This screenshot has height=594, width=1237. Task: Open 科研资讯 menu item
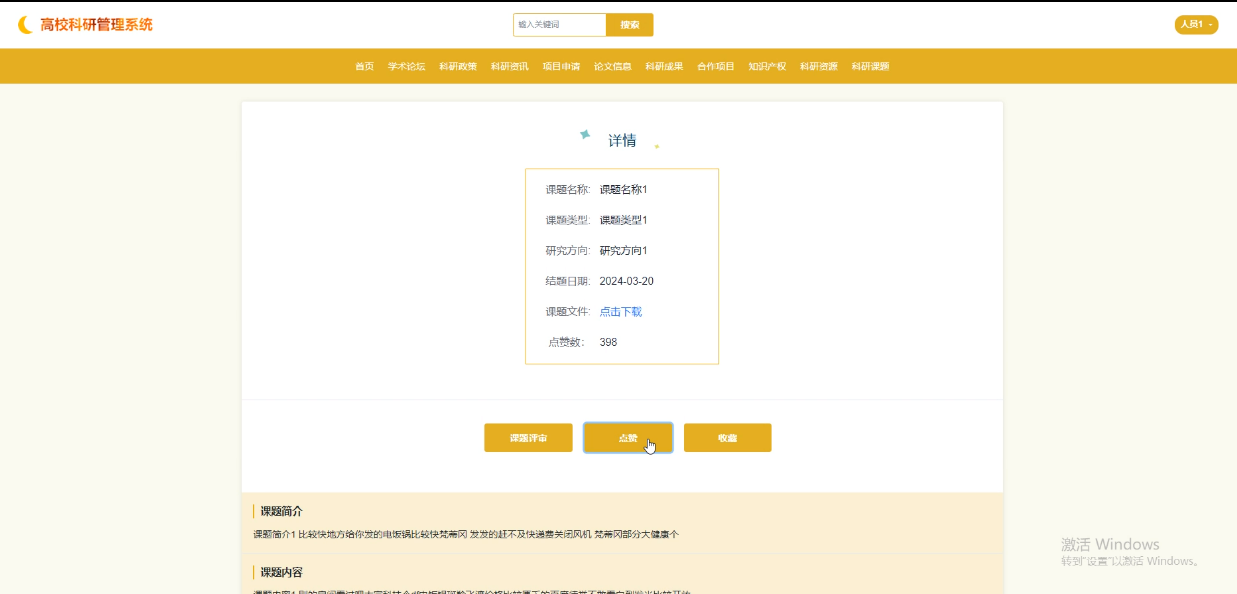pyautogui.click(x=509, y=66)
